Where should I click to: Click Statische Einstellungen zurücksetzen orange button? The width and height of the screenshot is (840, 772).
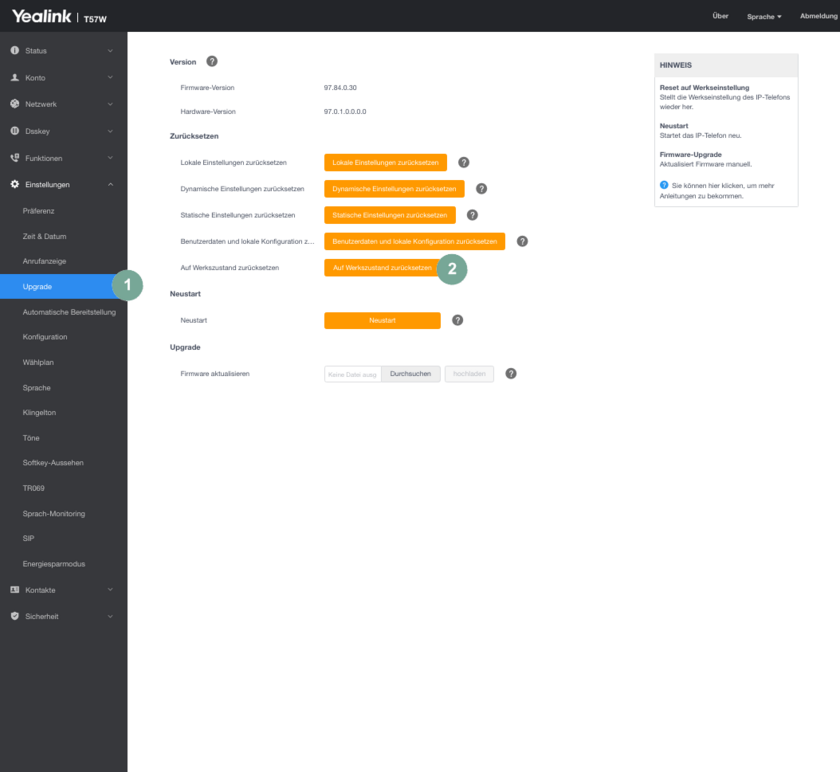(390, 215)
